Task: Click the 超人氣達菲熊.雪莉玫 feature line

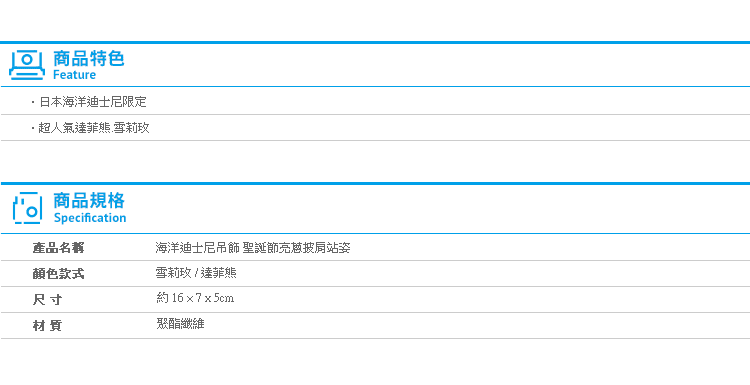Action: [x=94, y=128]
